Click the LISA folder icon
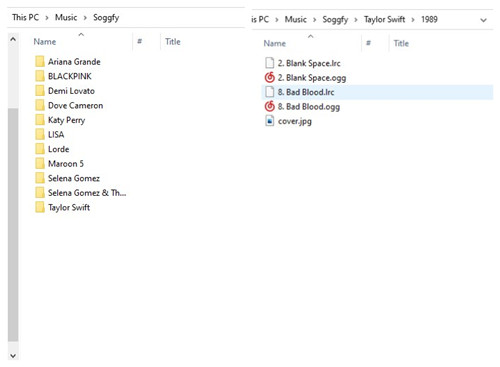 click(x=40, y=134)
